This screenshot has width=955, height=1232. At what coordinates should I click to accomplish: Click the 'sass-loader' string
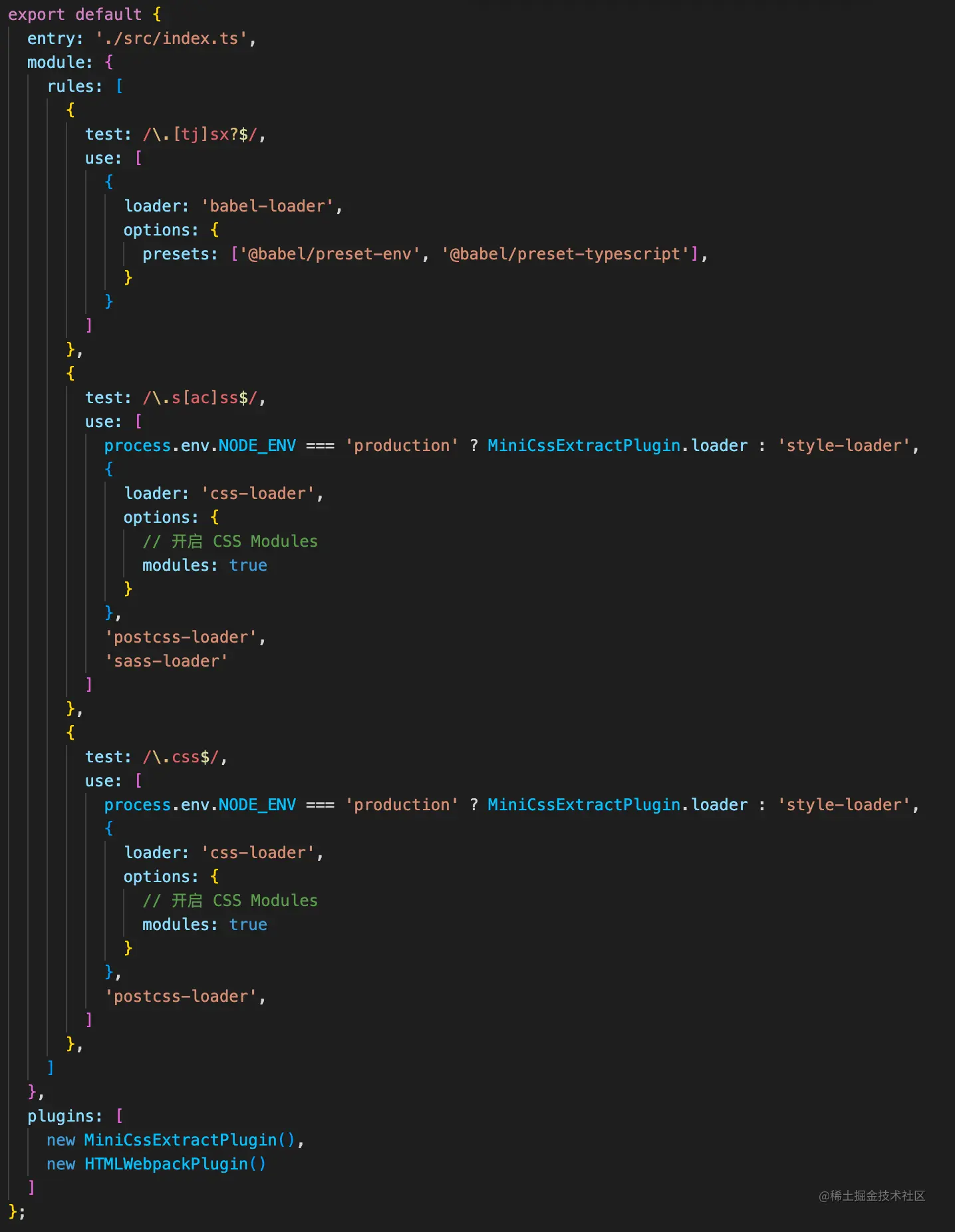(166, 661)
